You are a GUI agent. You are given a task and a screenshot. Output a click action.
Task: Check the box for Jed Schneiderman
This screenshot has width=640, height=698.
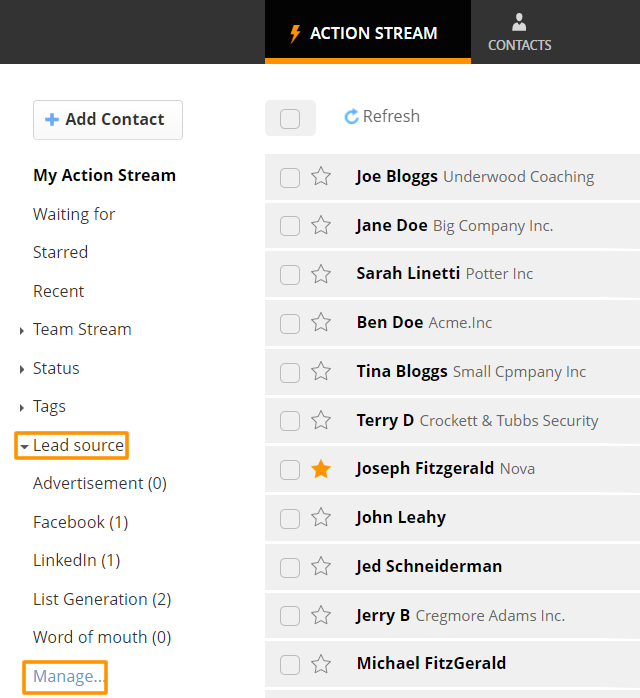click(x=290, y=568)
